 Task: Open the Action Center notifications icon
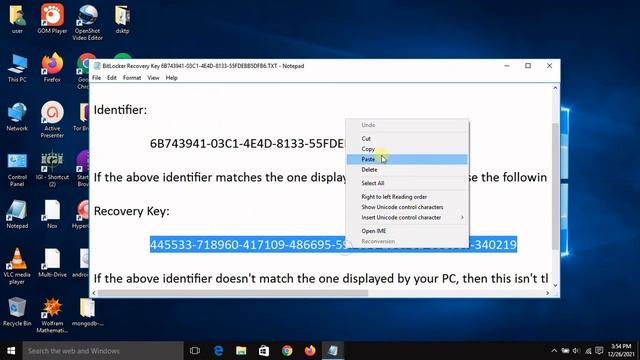[599, 351]
